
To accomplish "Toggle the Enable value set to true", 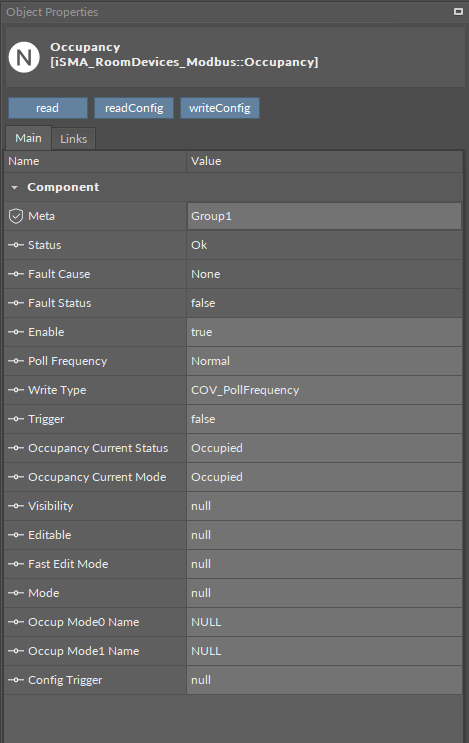I will coord(325,332).
